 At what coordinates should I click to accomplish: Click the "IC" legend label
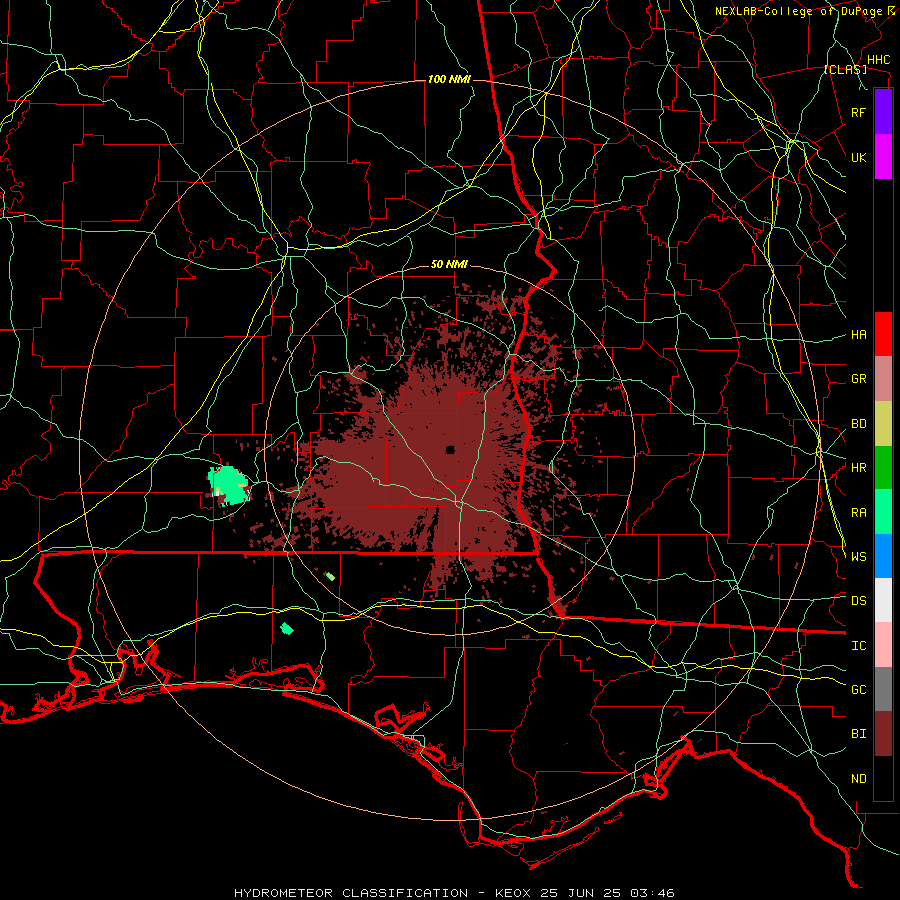point(858,646)
